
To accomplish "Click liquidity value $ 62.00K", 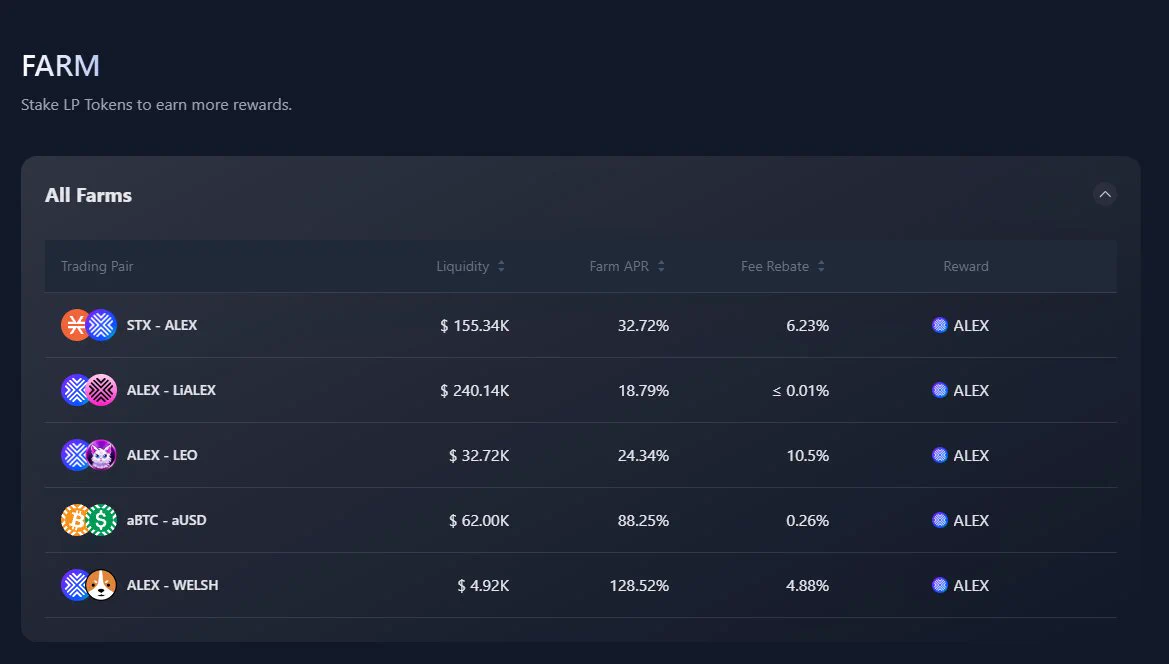I will click(479, 520).
